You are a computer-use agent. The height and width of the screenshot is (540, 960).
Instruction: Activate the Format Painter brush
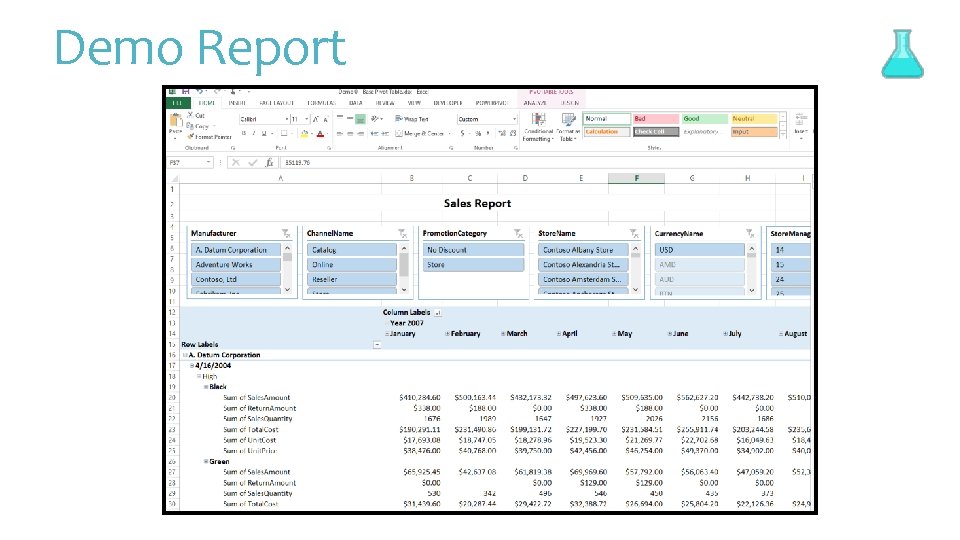point(190,137)
